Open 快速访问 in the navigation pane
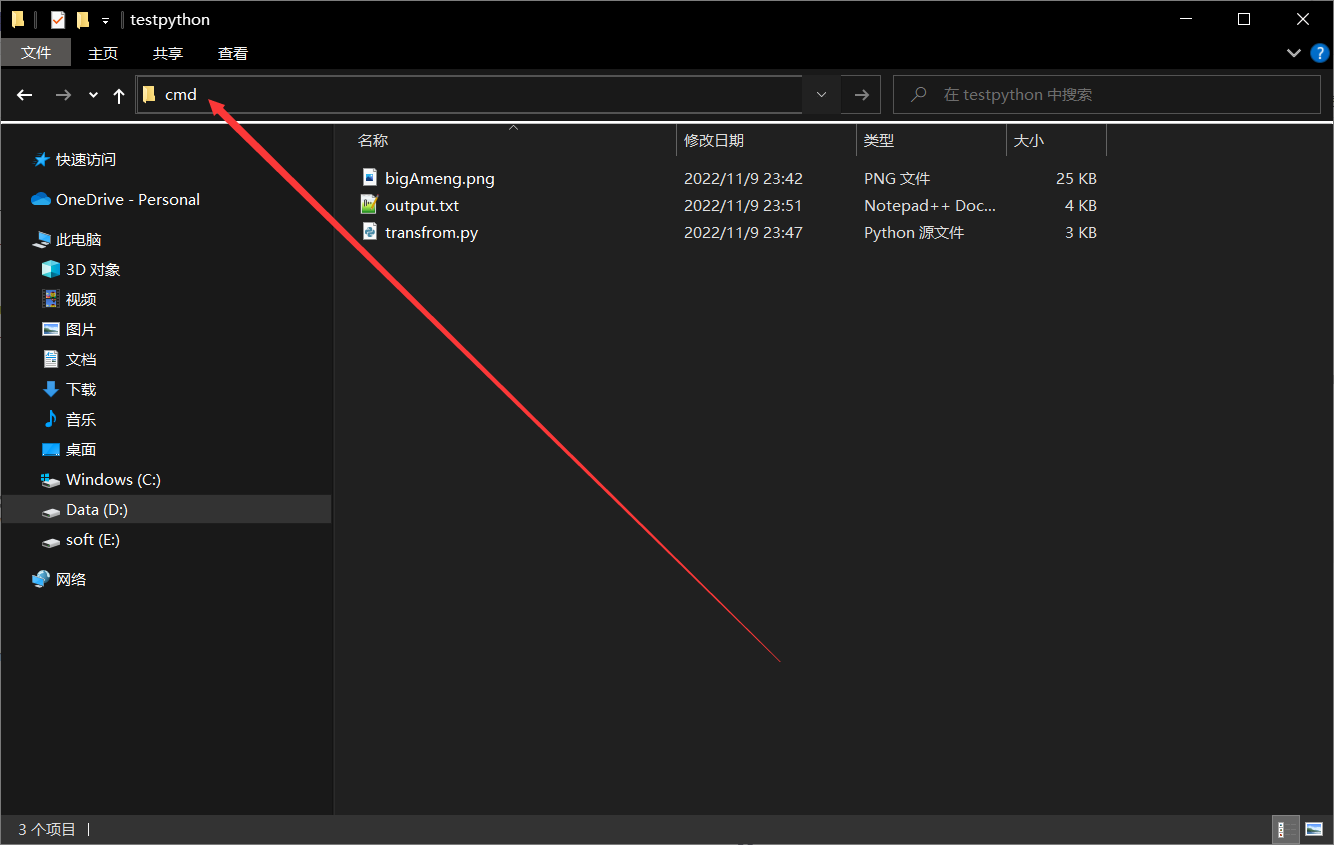Viewport: 1334px width, 845px height. click(86, 160)
